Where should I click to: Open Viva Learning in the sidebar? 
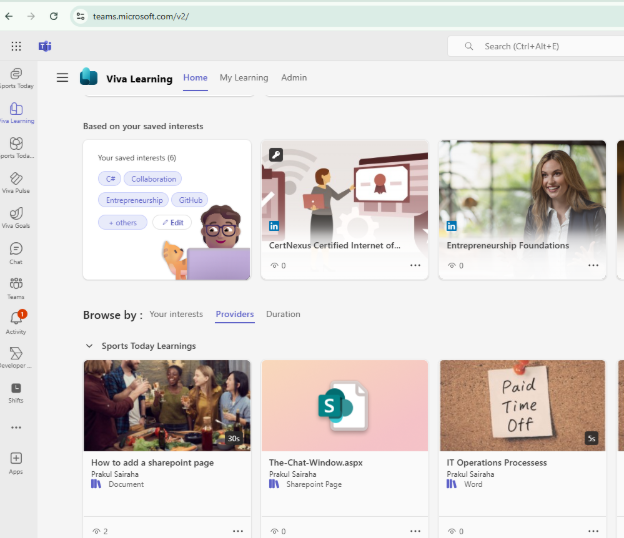click(16, 113)
